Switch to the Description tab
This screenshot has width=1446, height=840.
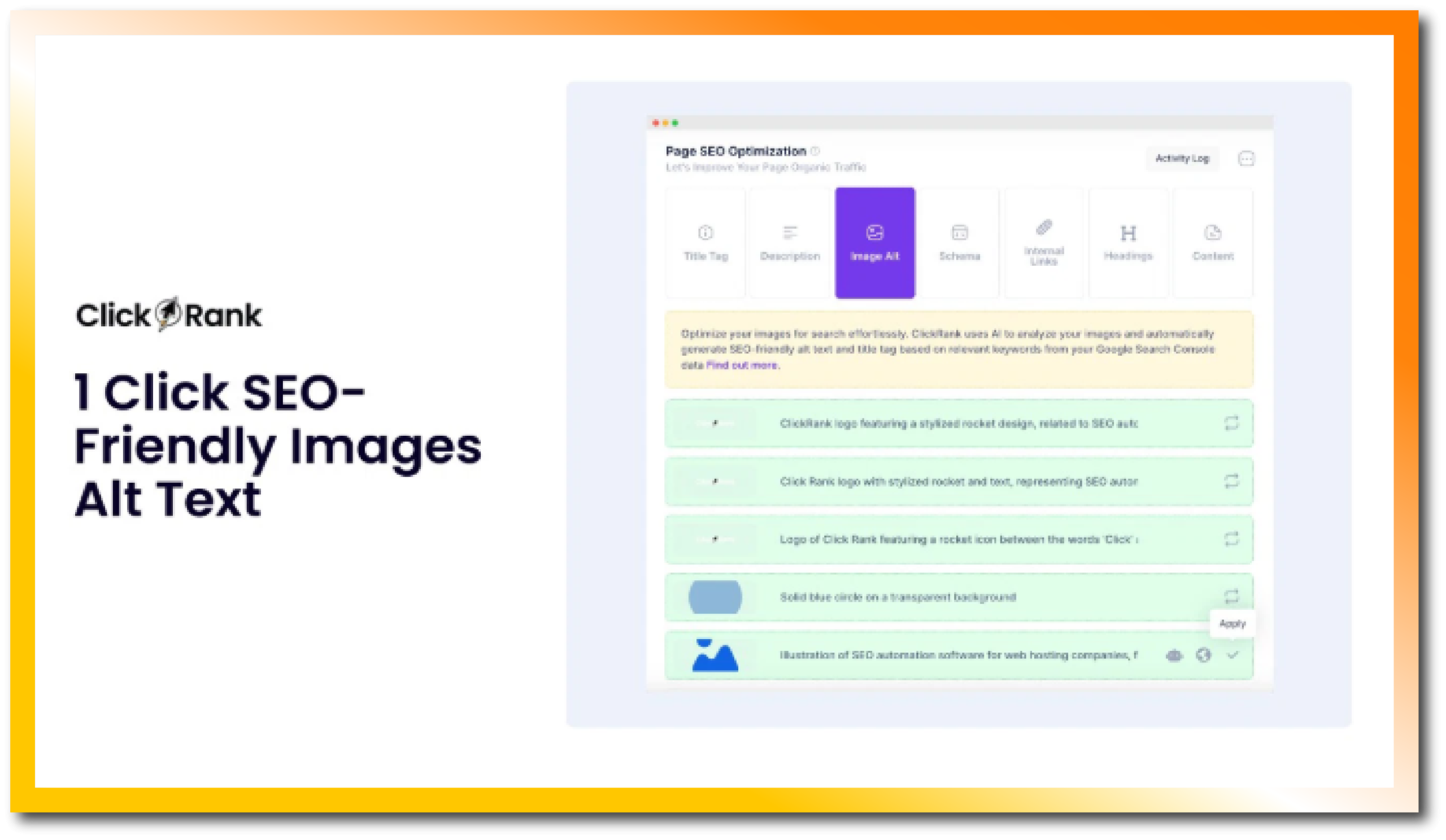pos(790,243)
